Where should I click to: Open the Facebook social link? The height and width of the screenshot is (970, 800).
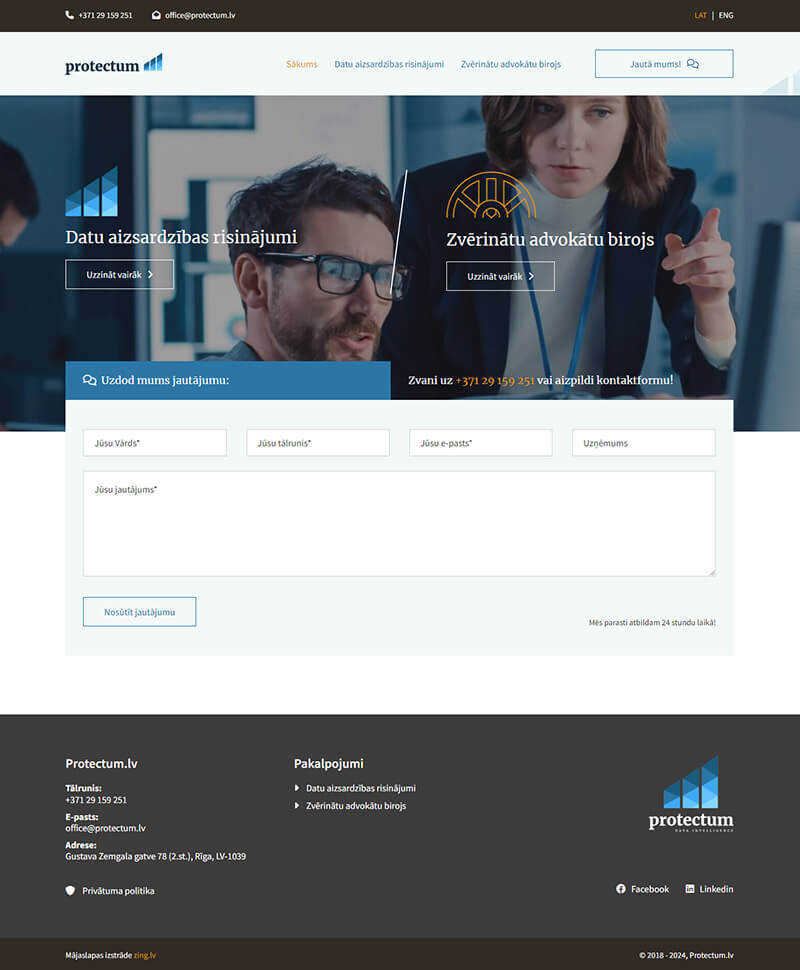click(642, 889)
